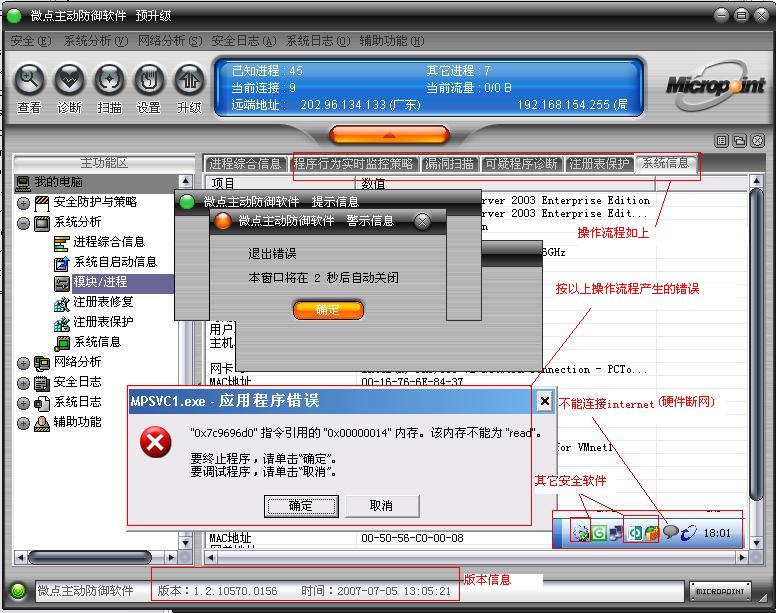The image size is (776, 613).
Task: Select the 系统自启动信息 tree label
Action: 115,262
